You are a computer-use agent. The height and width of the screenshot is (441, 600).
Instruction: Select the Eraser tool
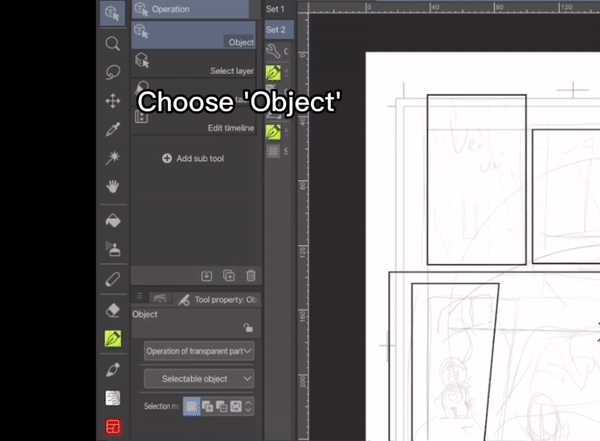coord(112,310)
